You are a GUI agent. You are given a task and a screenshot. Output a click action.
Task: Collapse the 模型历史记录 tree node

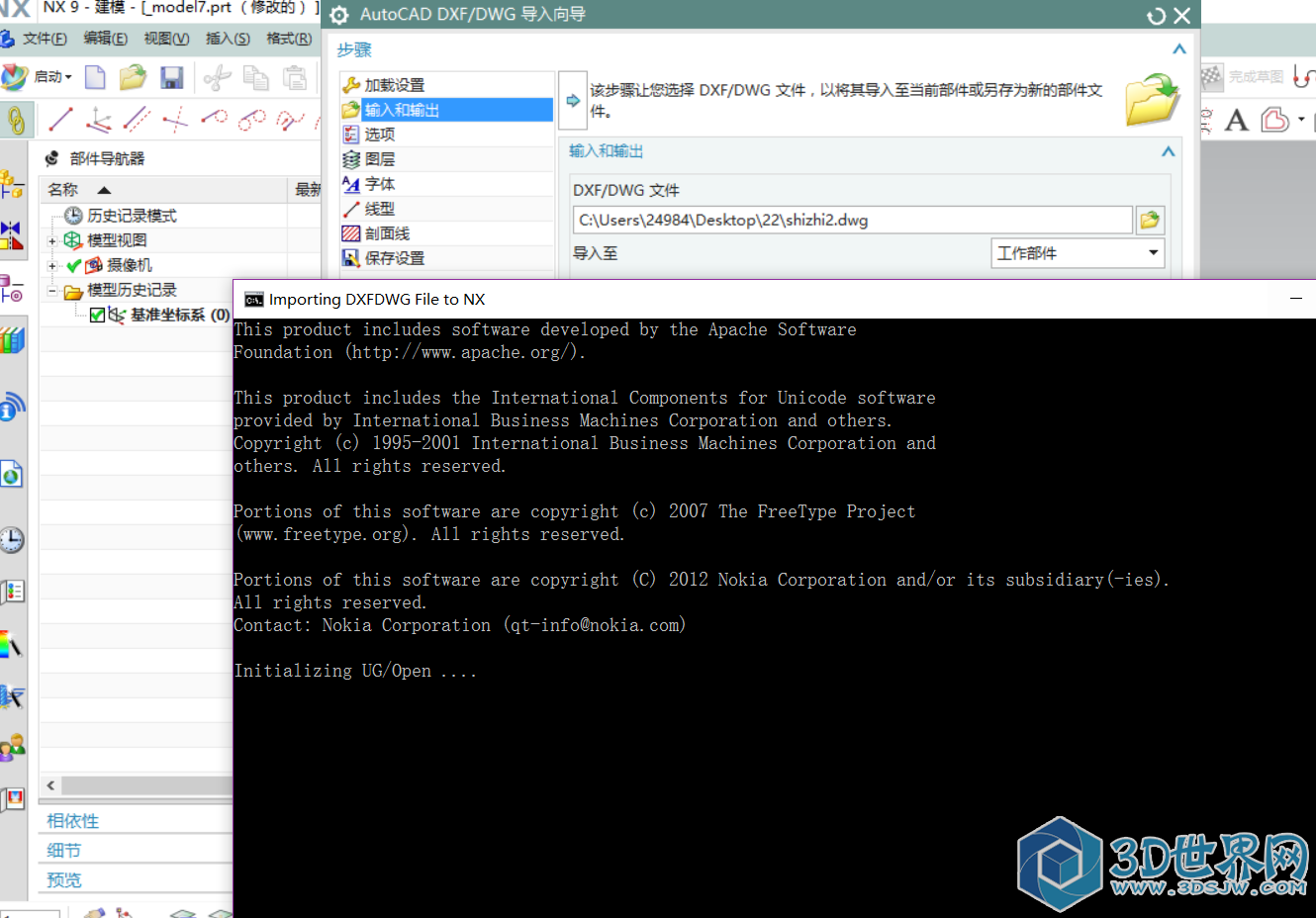(x=51, y=290)
